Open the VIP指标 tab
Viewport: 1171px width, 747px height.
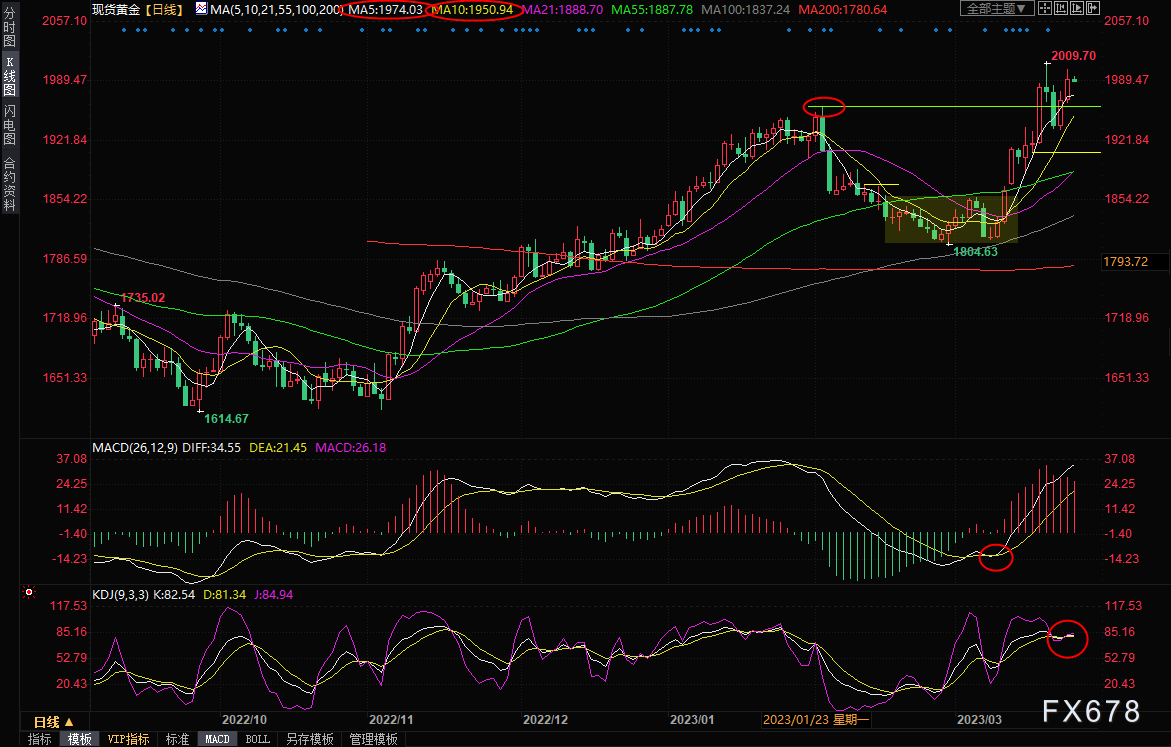[x=128, y=739]
